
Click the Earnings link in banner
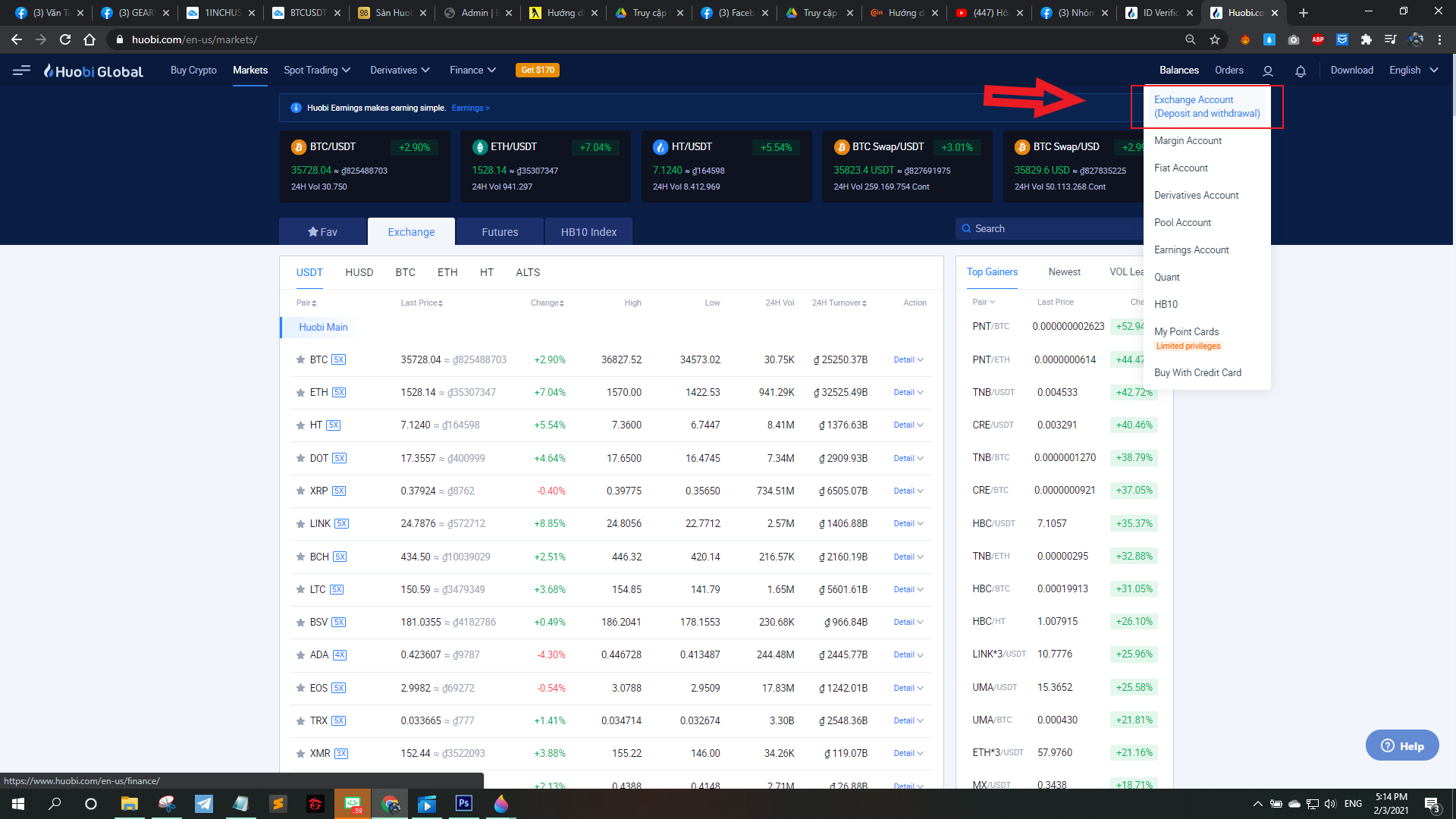[x=470, y=108]
